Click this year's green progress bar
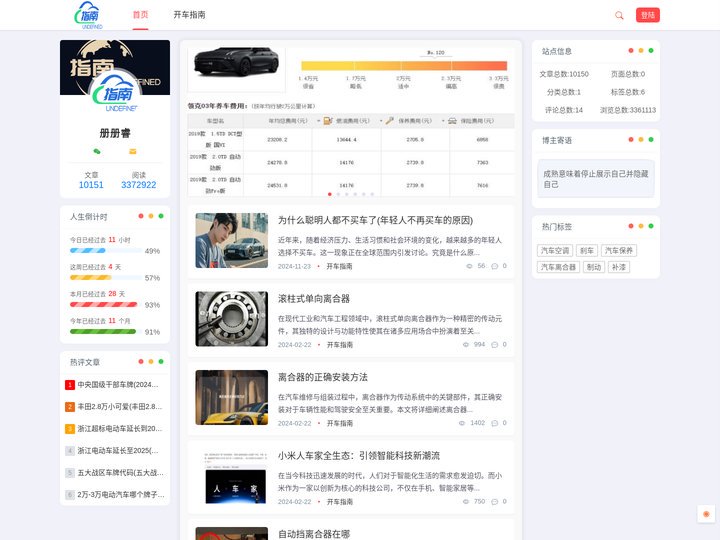This screenshot has width=720, height=540. 106,332
